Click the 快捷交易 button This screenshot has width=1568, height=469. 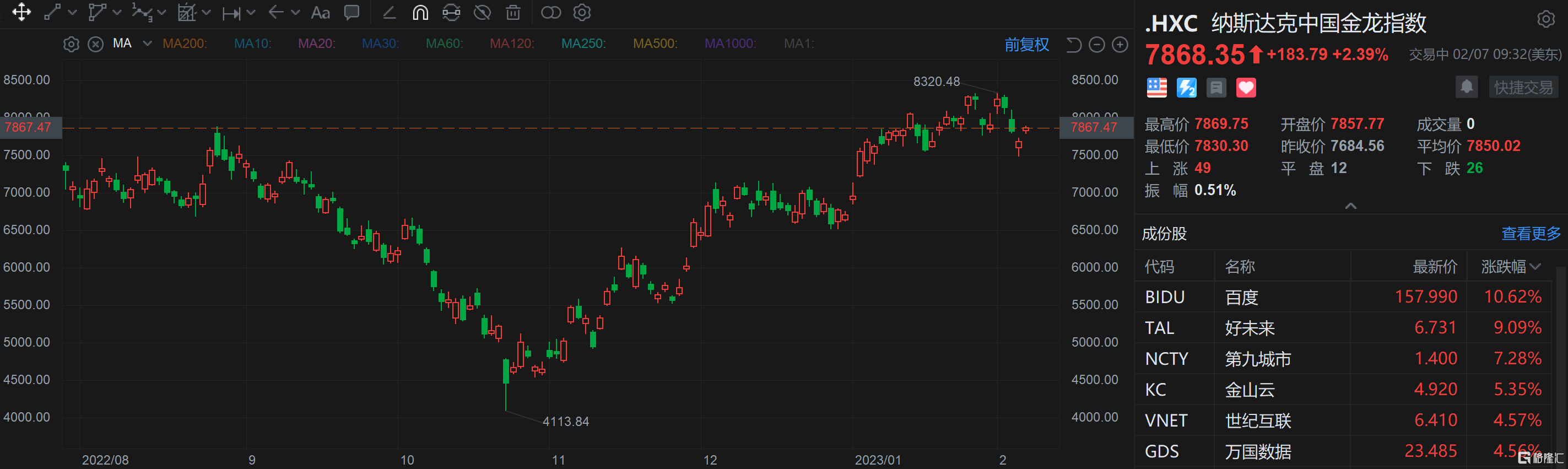click(1523, 88)
